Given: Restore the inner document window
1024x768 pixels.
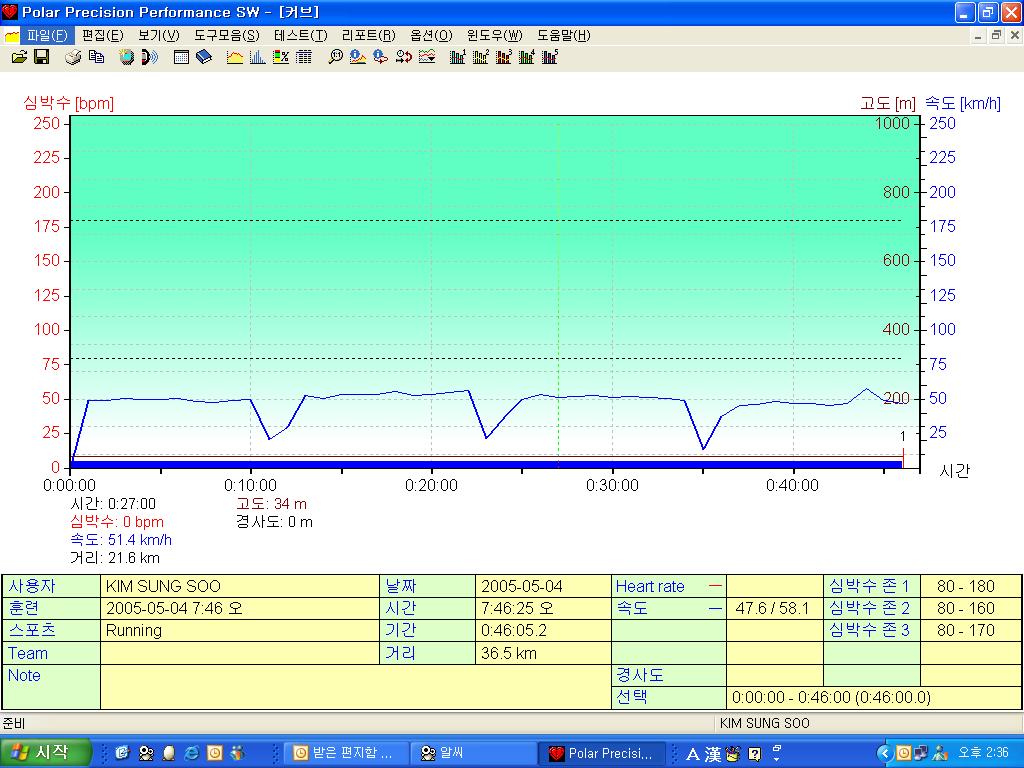Looking at the screenshot, I should click(996, 35).
